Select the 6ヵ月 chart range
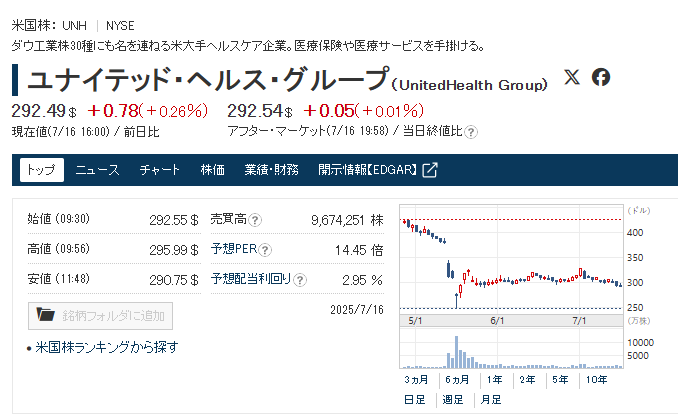The width and height of the screenshot is (678, 414). [457, 380]
